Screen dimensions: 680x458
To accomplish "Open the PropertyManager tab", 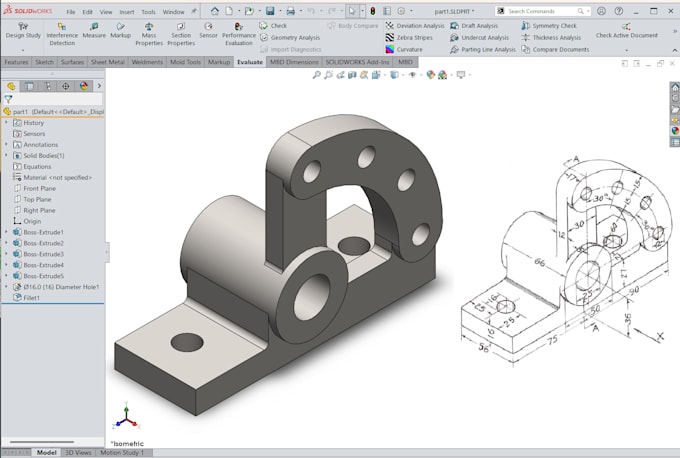I will pyautogui.click(x=29, y=86).
